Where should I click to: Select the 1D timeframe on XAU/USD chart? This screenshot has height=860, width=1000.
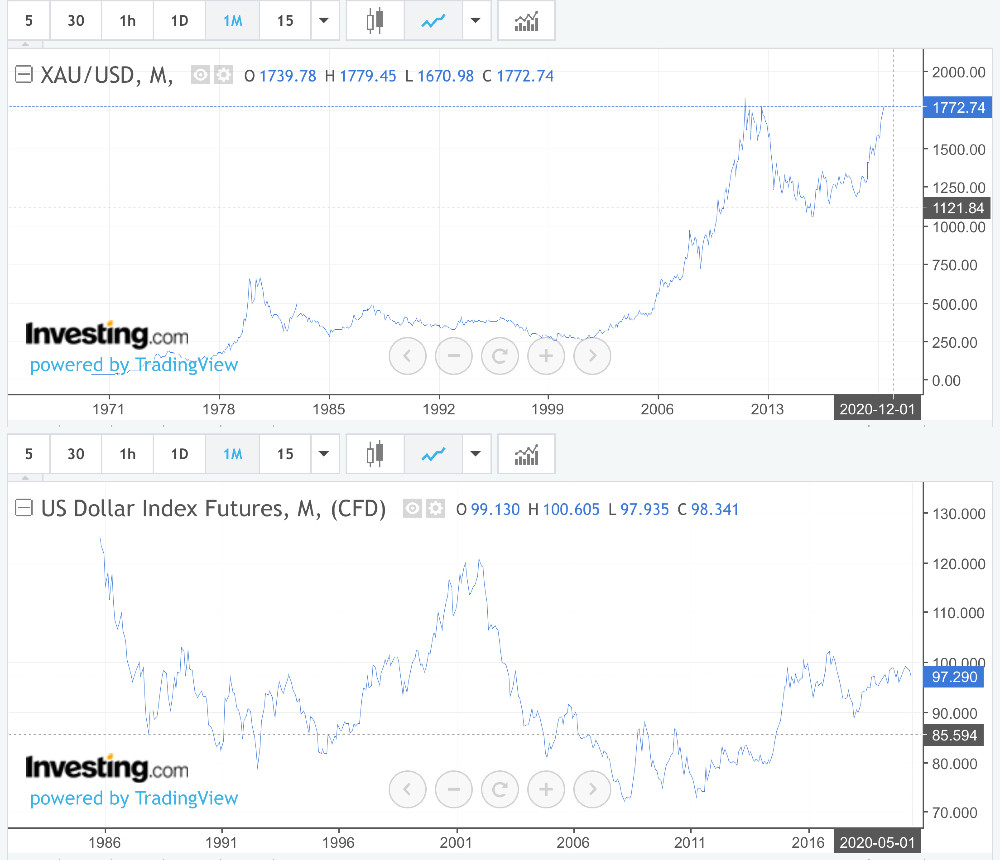pyautogui.click(x=179, y=21)
